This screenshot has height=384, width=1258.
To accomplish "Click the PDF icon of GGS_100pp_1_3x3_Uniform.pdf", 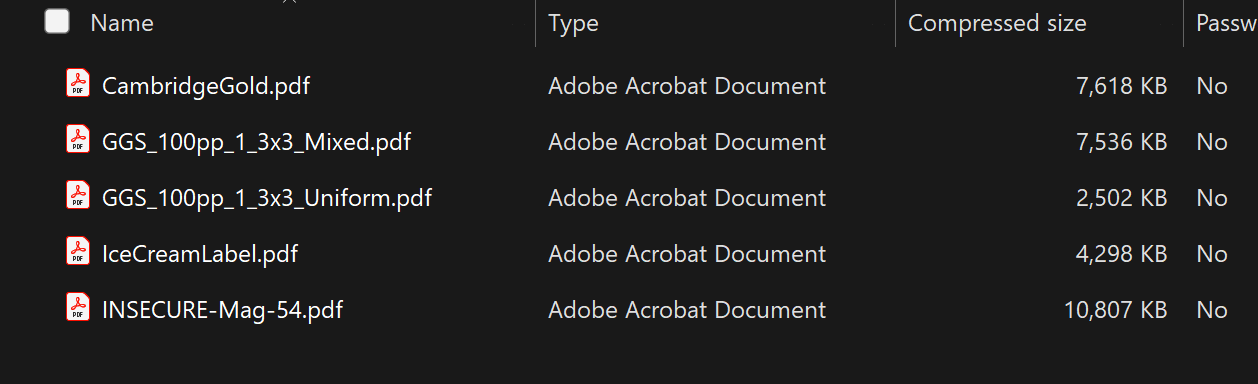I will click(x=77, y=196).
